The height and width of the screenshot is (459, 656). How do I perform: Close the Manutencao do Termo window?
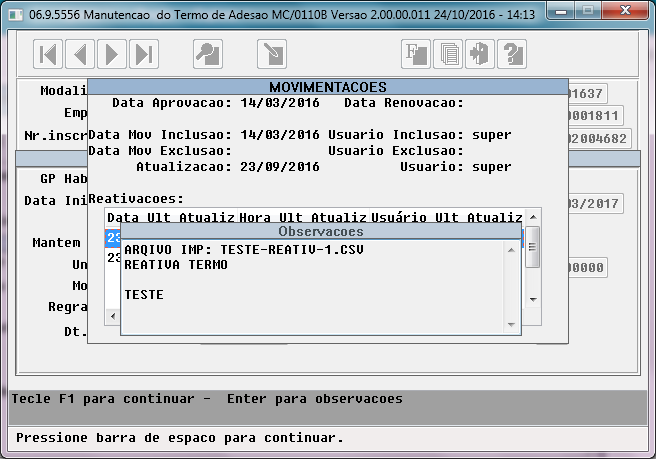click(x=625, y=11)
